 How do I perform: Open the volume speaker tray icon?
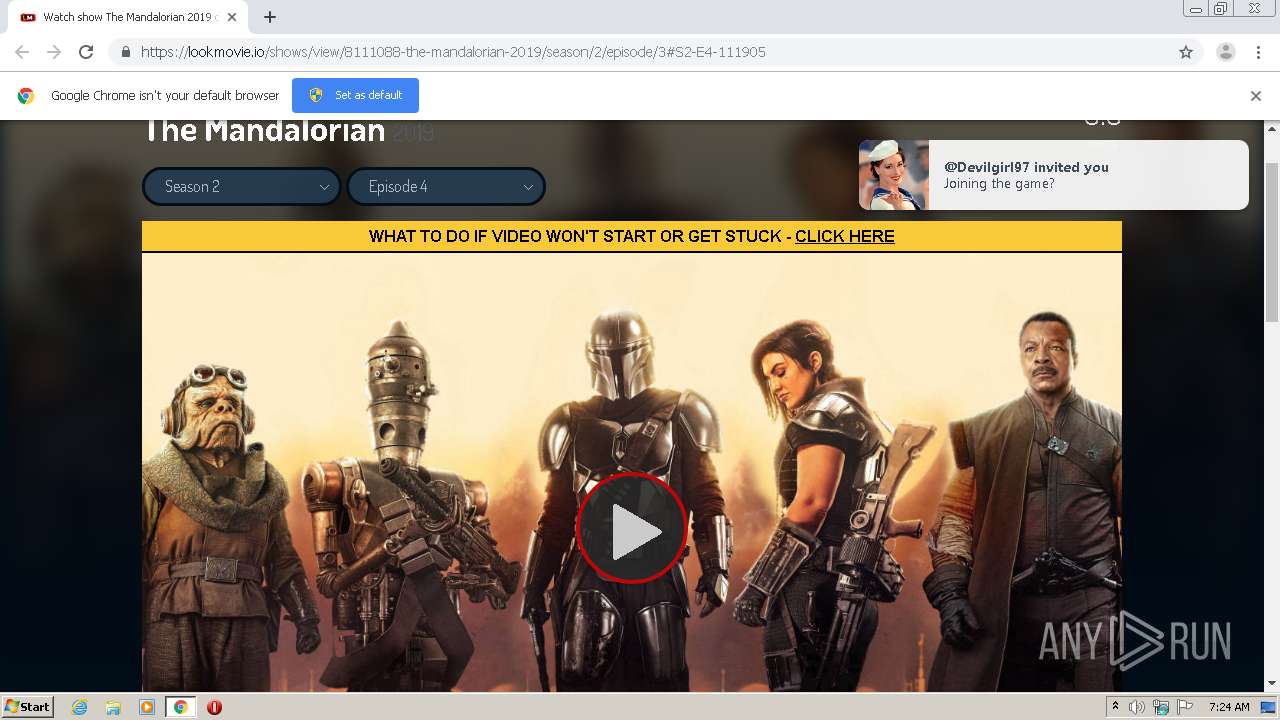1137,707
